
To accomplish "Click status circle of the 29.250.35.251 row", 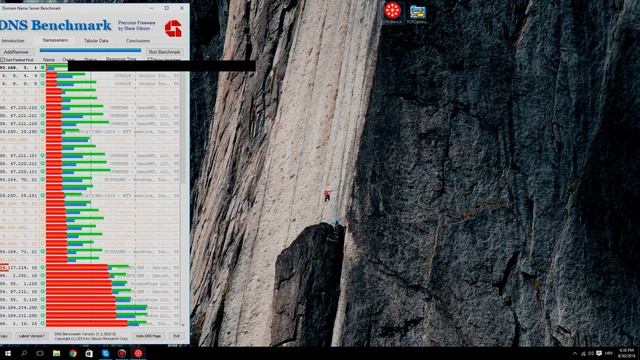I will point(42,196).
